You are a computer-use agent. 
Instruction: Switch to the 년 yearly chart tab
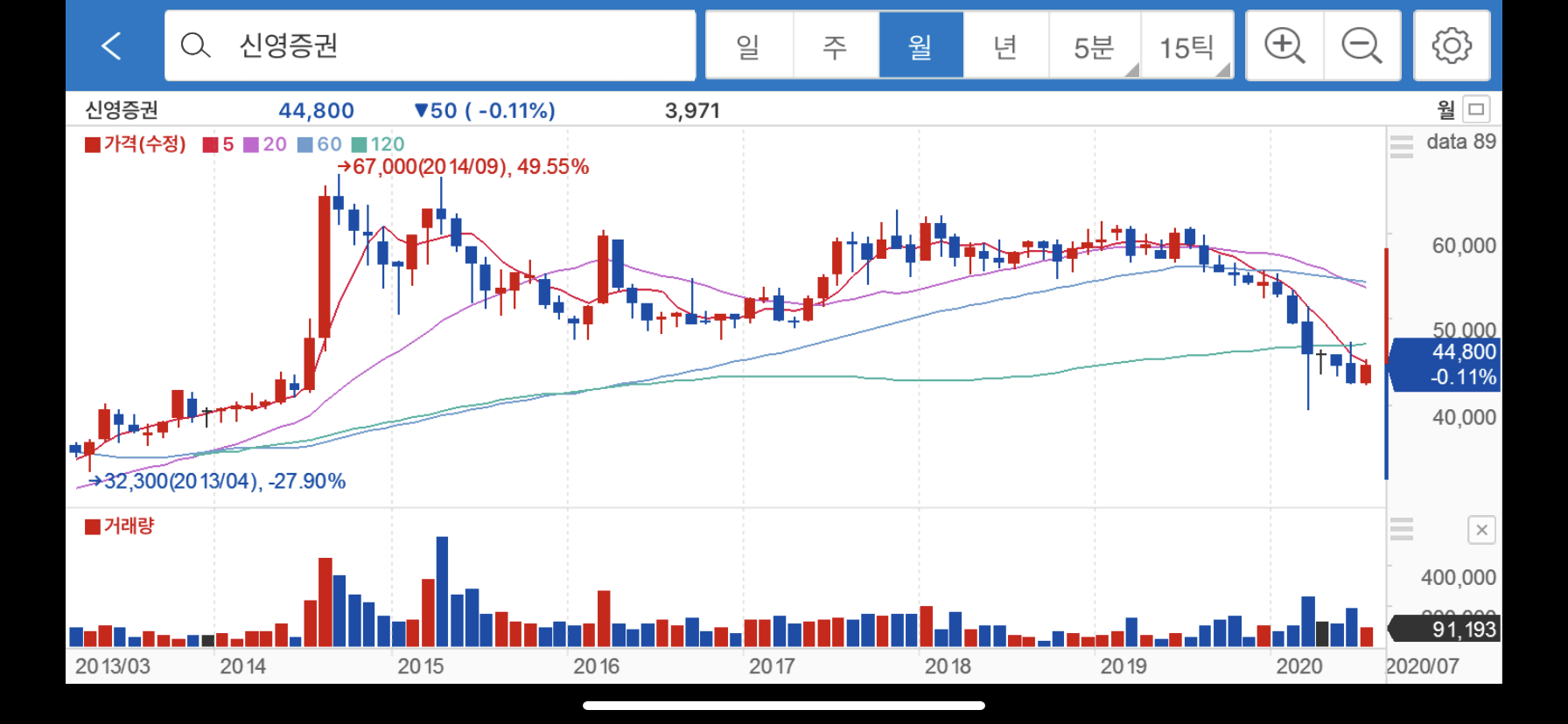(1005, 45)
